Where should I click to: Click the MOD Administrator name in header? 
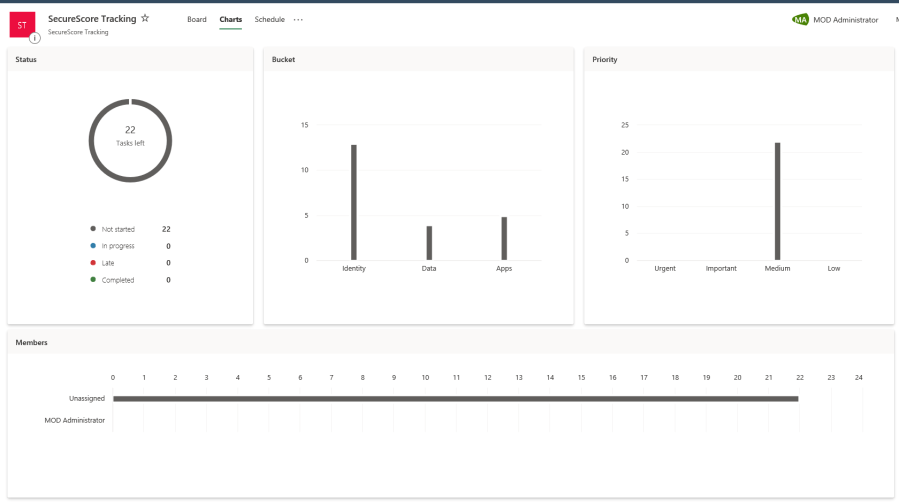coord(848,20)
